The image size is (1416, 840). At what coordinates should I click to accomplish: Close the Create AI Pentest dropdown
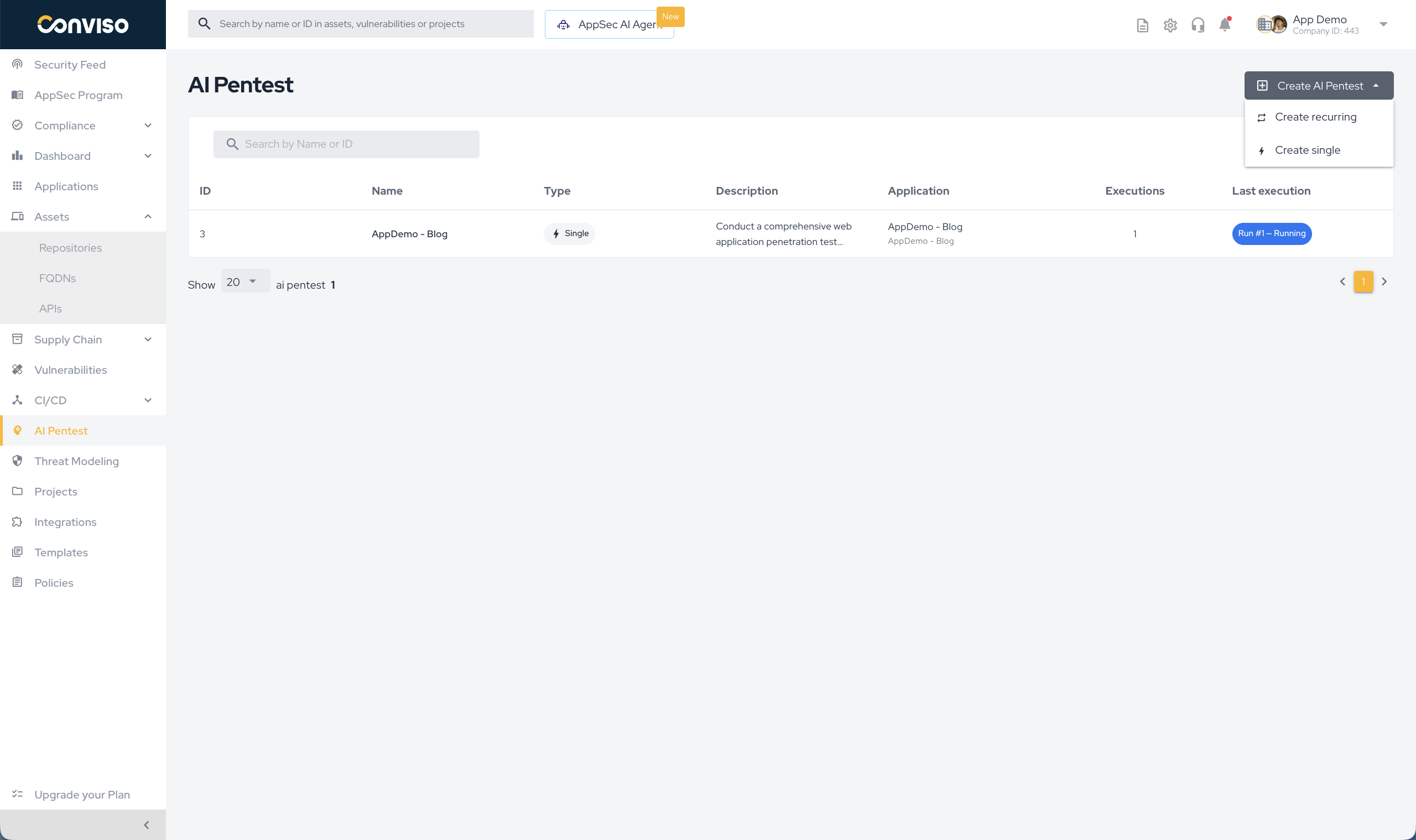(1319, 86)
